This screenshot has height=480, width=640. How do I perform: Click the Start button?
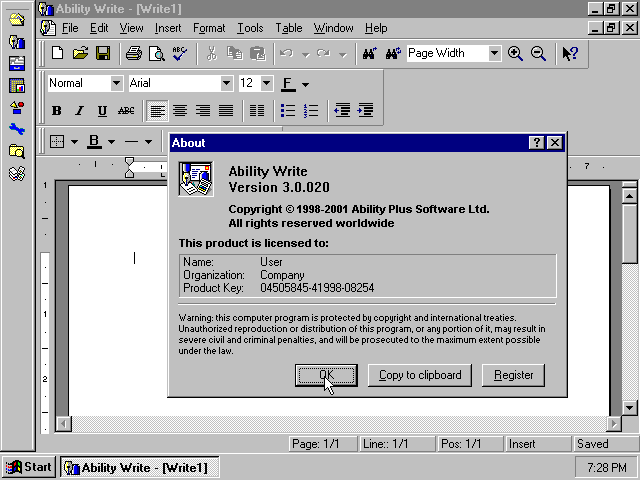(29, 467)
